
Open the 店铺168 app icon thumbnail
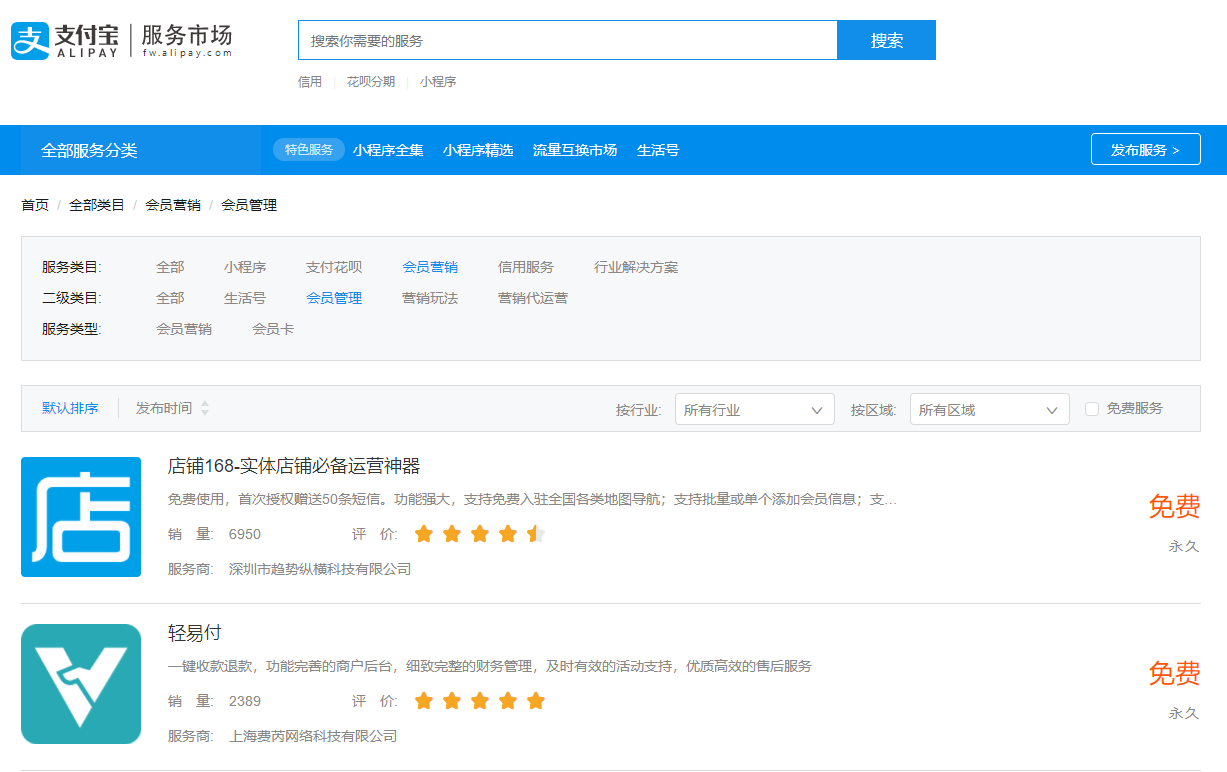80,517
